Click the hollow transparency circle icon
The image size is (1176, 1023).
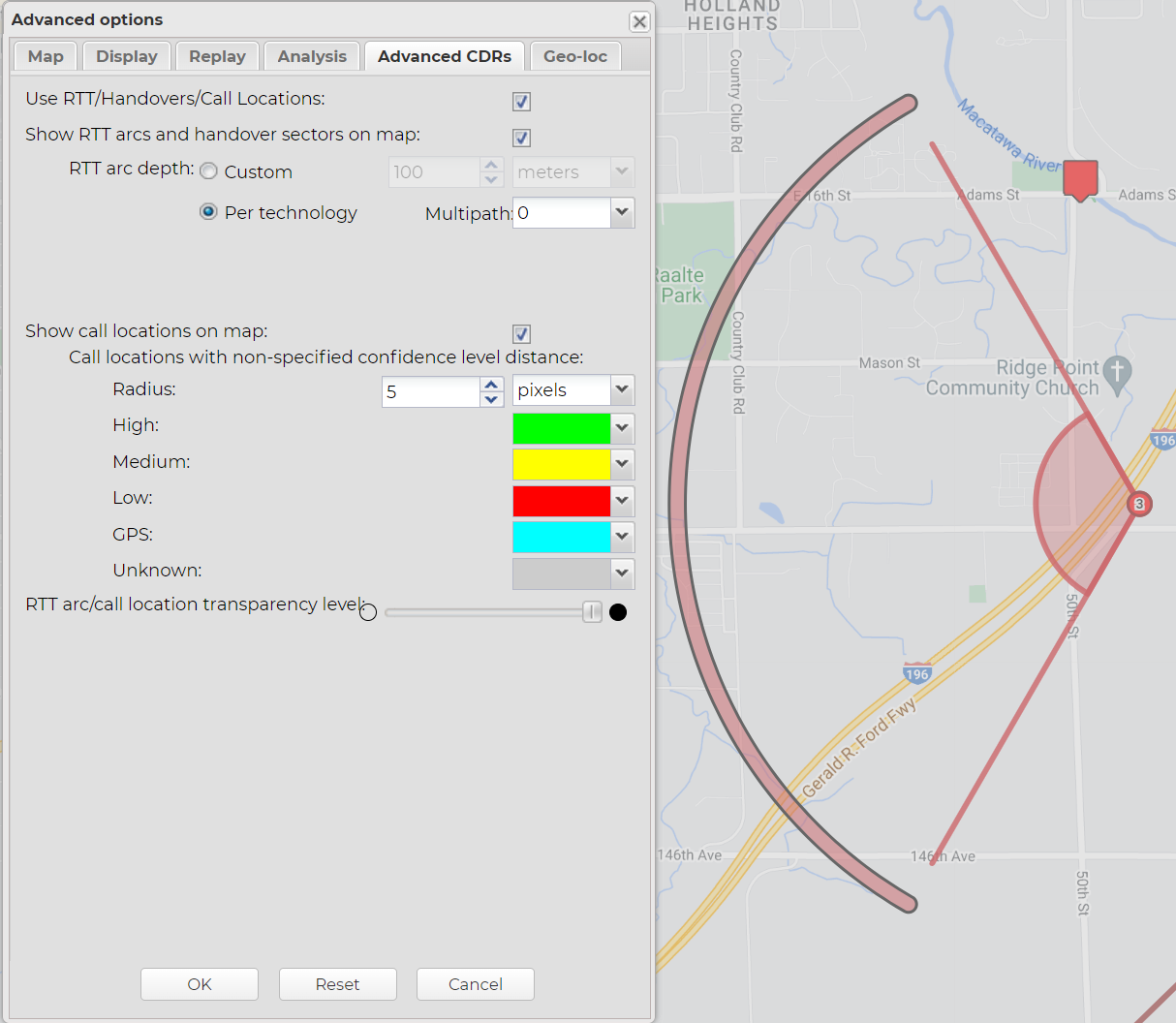click(x=368, y=612)
